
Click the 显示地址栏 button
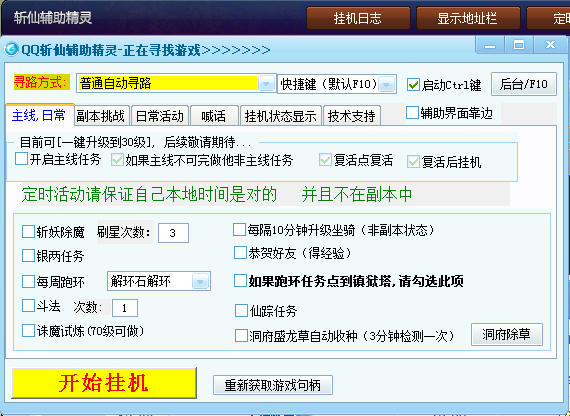pyautogui.click(x=468, y=18)
